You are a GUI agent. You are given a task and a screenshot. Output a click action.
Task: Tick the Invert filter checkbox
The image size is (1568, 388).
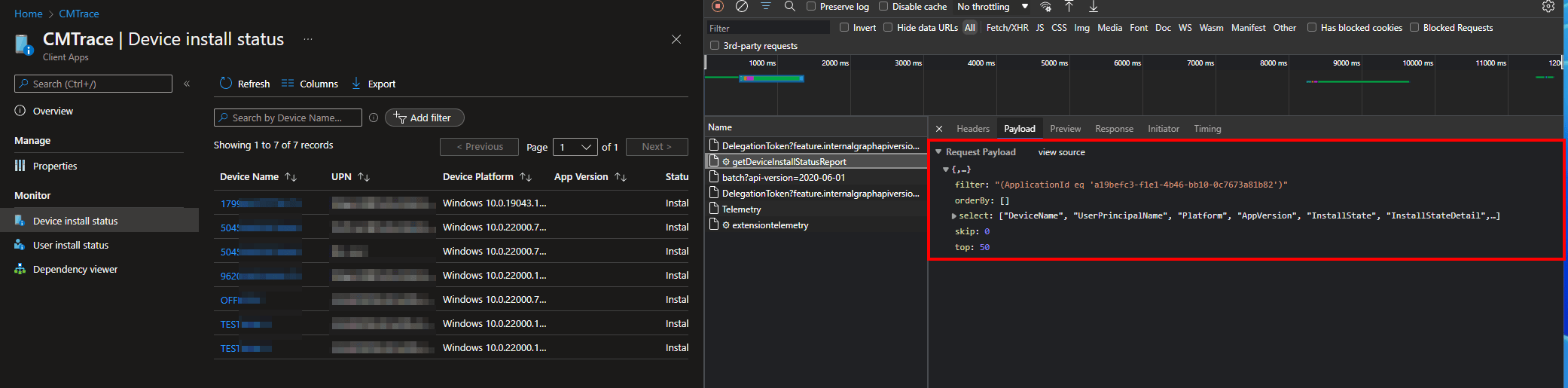pyautogui.click(x=844, y=27)
